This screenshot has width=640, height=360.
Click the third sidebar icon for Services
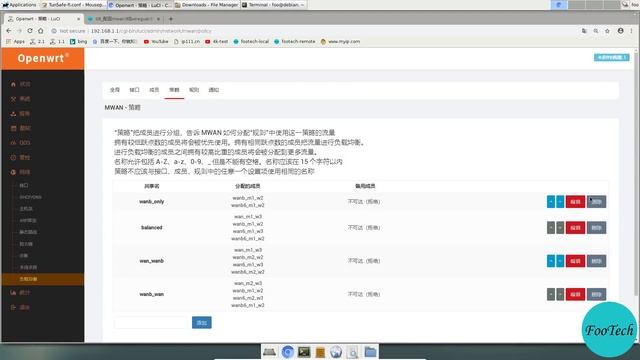pyautogui.click(x=13, y=113)
